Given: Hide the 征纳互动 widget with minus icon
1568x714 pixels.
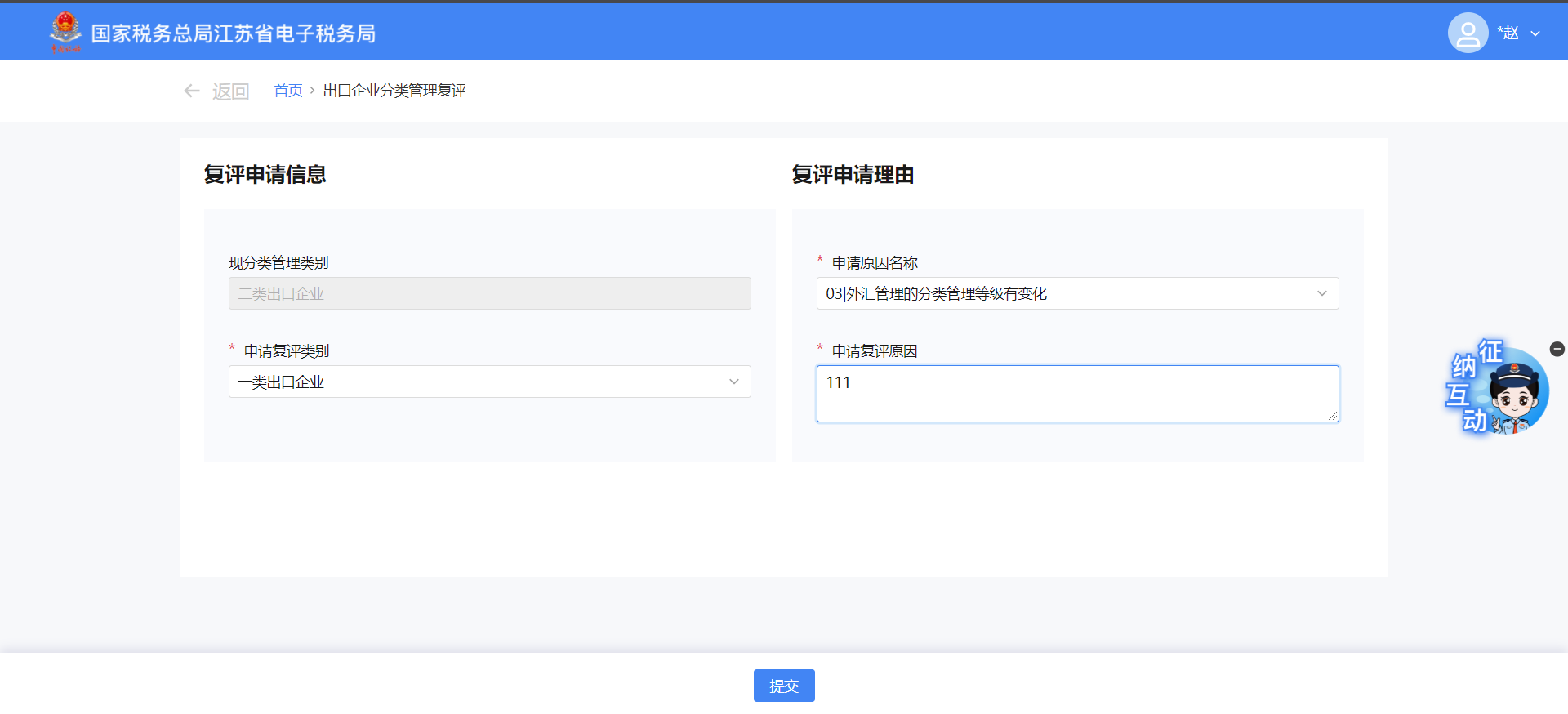Looking at the screenshot, I should 1557,349.
